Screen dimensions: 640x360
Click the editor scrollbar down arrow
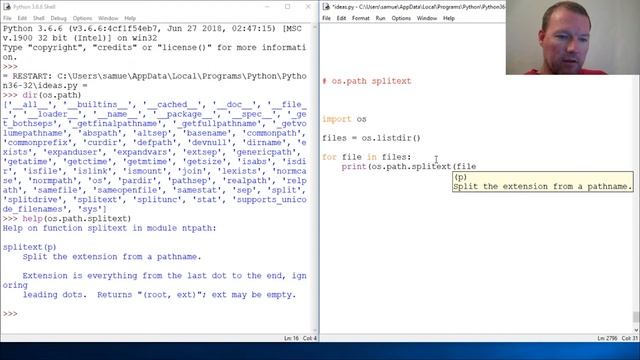click(x=636, y=330)
